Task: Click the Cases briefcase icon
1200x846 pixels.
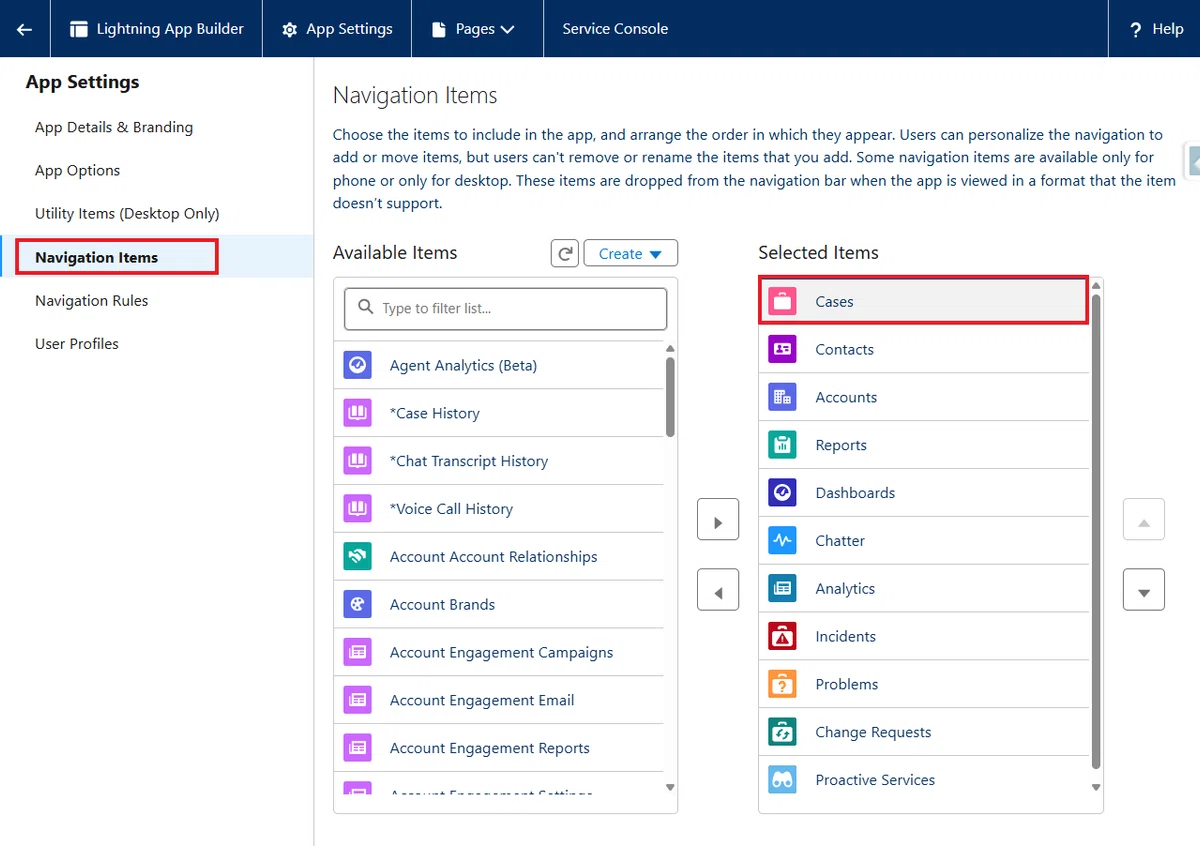Action: pos(782,301)
